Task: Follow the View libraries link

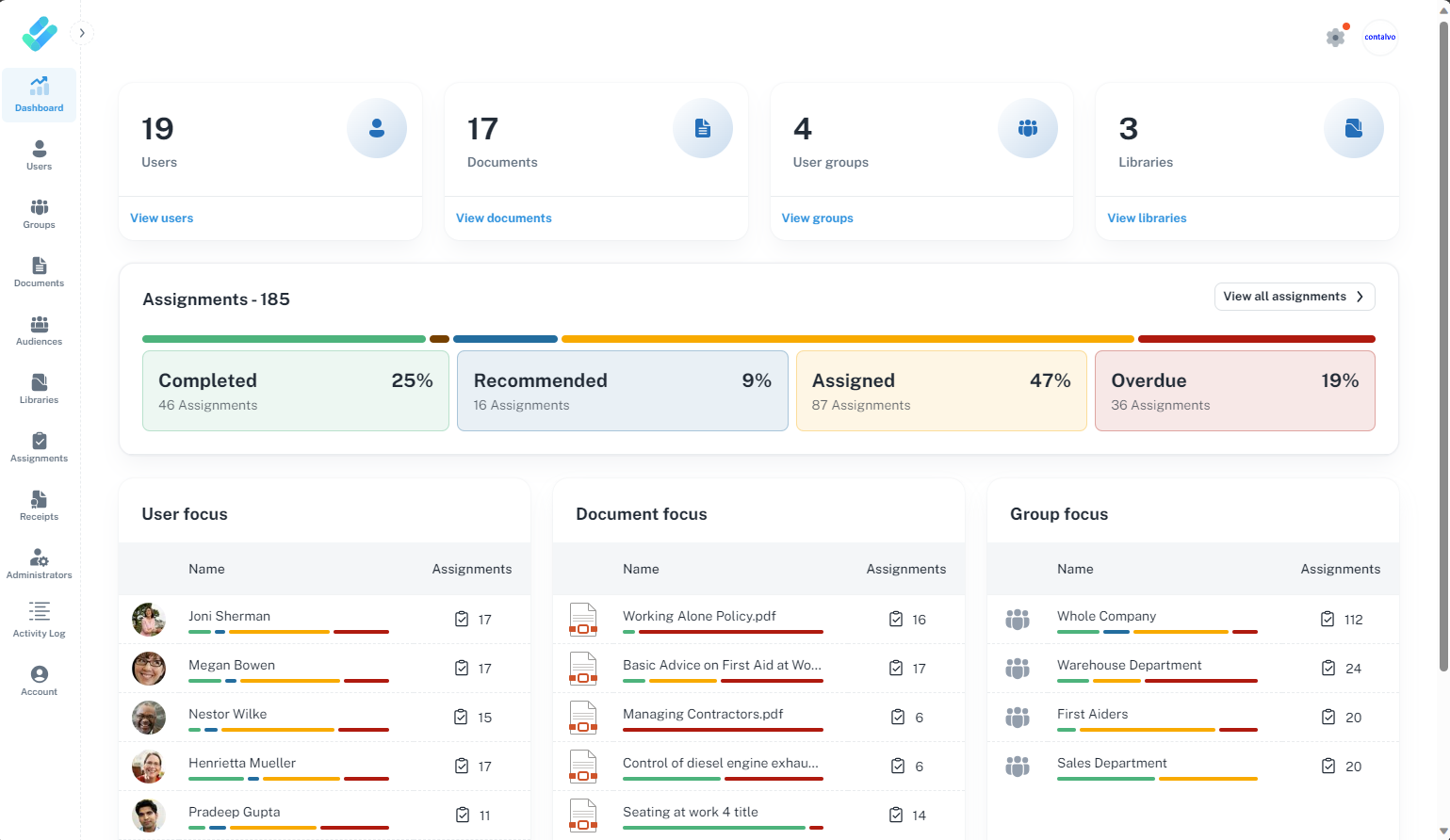Action: 1147,218
